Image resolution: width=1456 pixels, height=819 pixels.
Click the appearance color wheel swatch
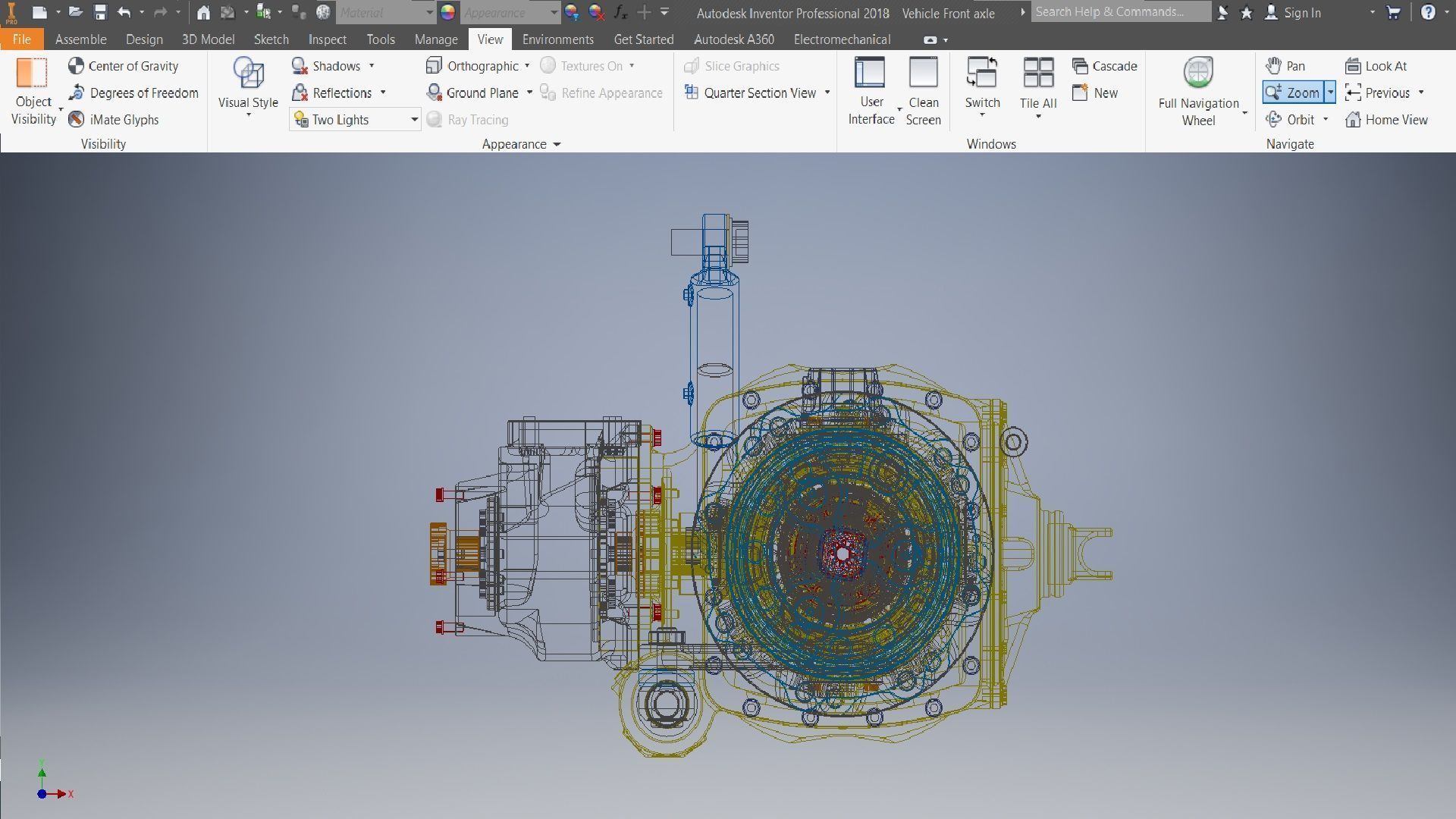448,12
